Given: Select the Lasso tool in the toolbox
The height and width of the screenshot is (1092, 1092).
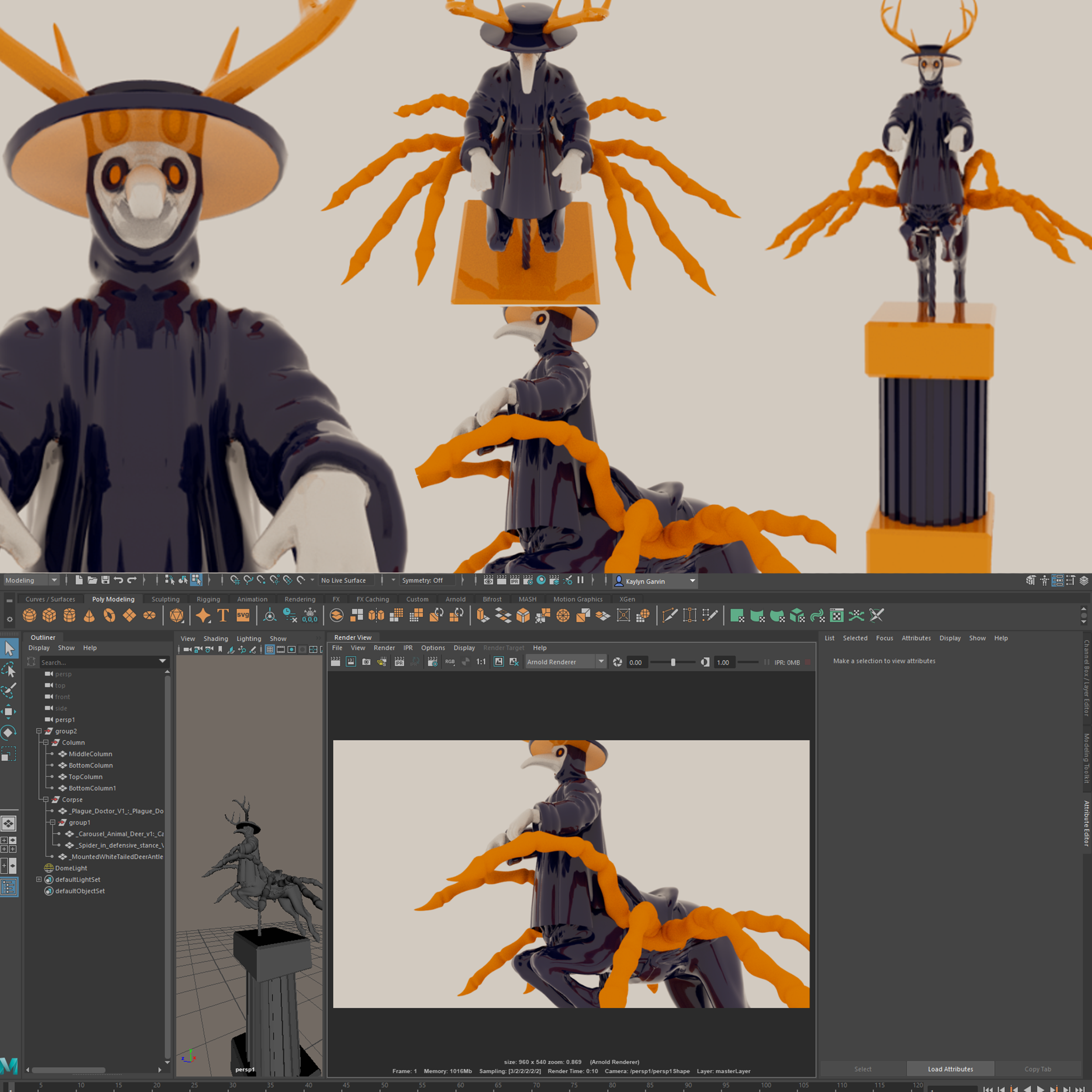Looking at the screenshot, I should (x=9, y=670).
